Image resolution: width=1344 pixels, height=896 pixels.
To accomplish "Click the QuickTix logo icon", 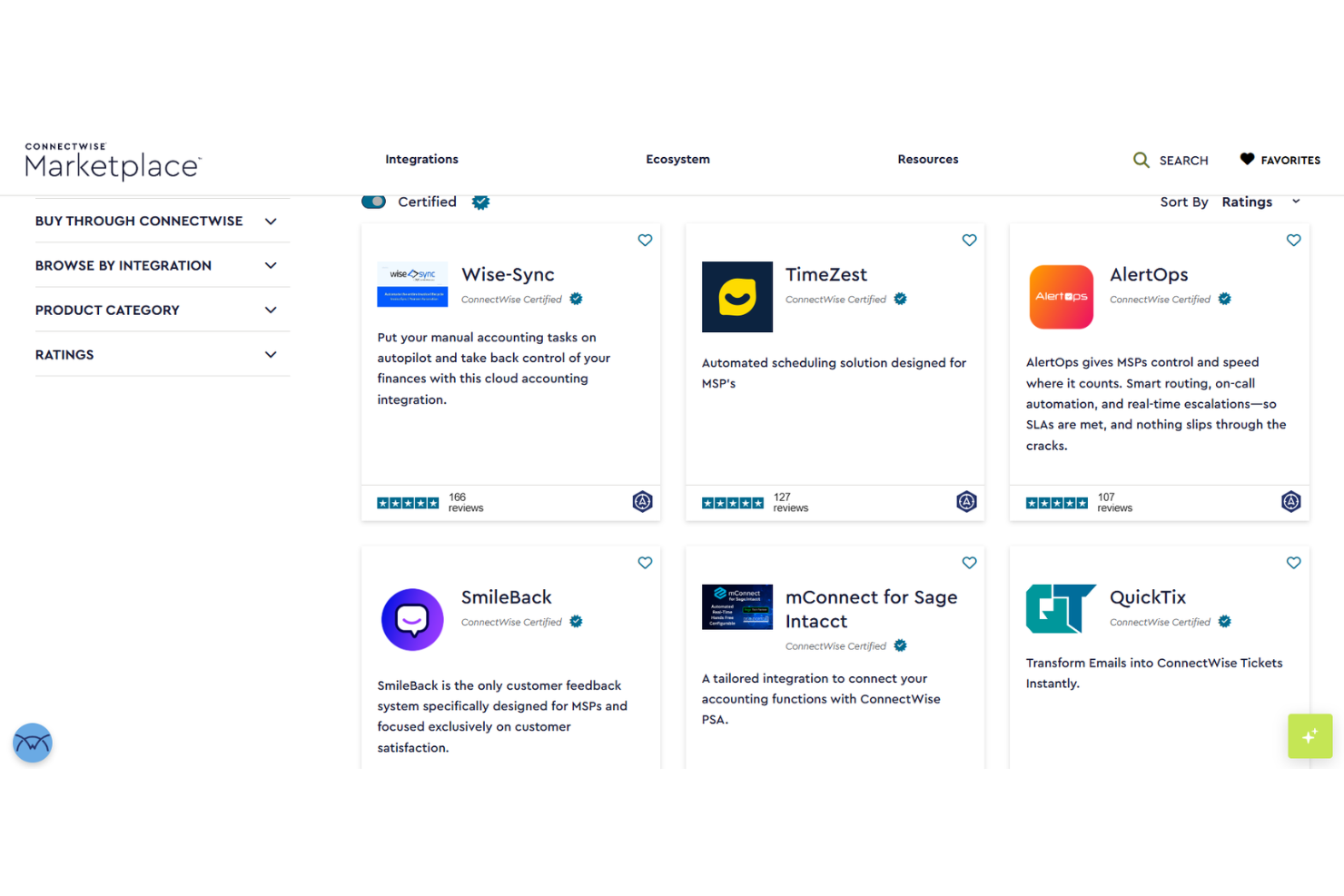I will pos(1061,608).
